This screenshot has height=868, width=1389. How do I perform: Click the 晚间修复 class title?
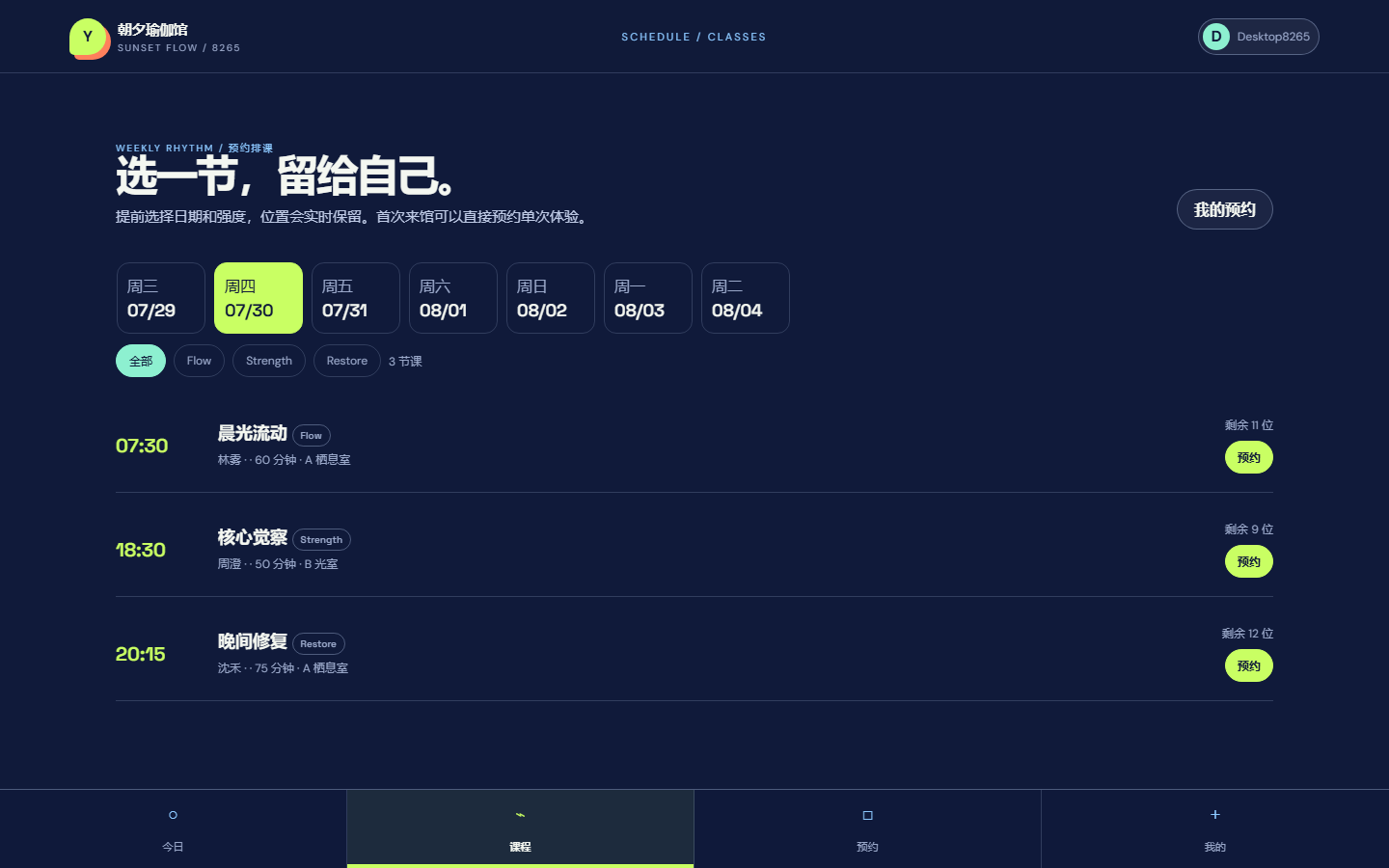click(x=253, y=642)
